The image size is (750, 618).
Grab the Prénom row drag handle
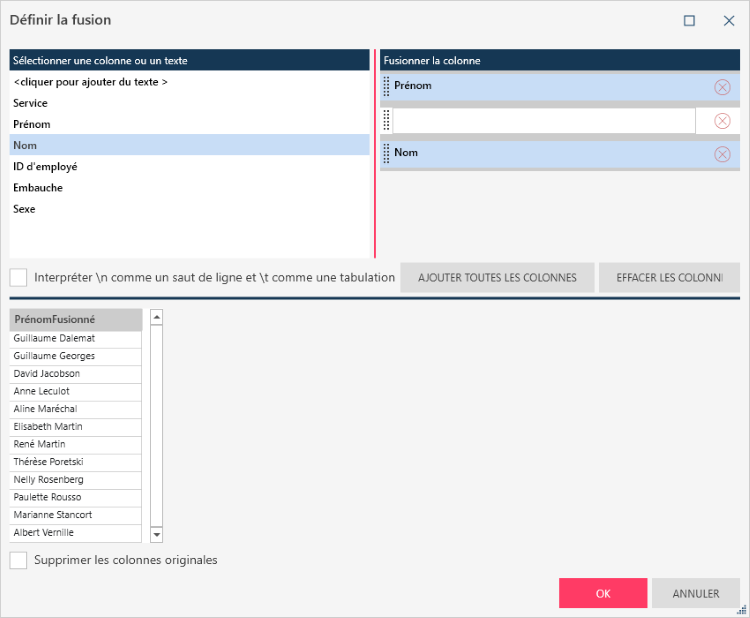(x=387, y=86)
